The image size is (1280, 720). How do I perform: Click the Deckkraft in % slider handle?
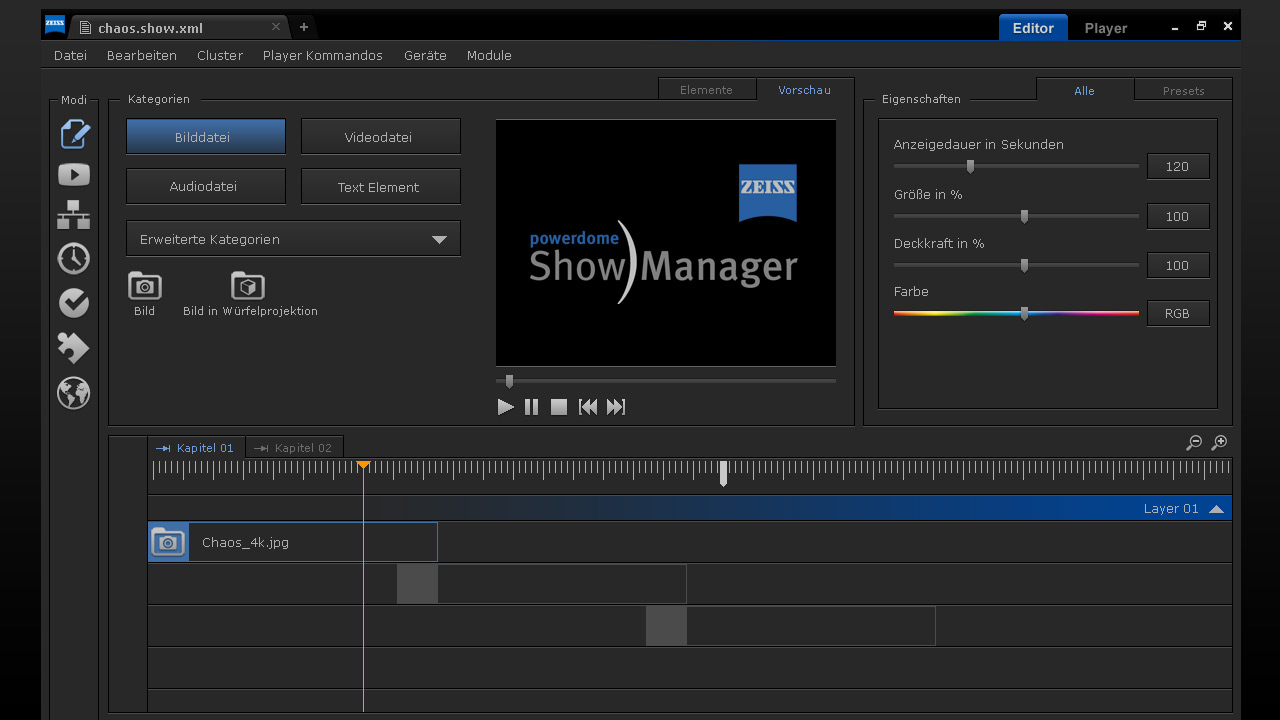(1024, 265)
